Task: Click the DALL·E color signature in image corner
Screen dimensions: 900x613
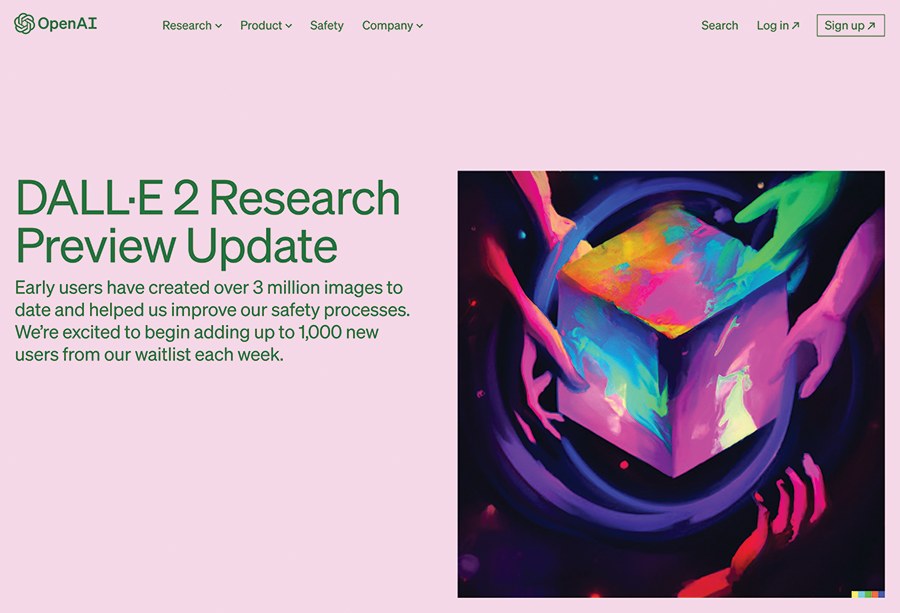Action: tap(868, 594)
